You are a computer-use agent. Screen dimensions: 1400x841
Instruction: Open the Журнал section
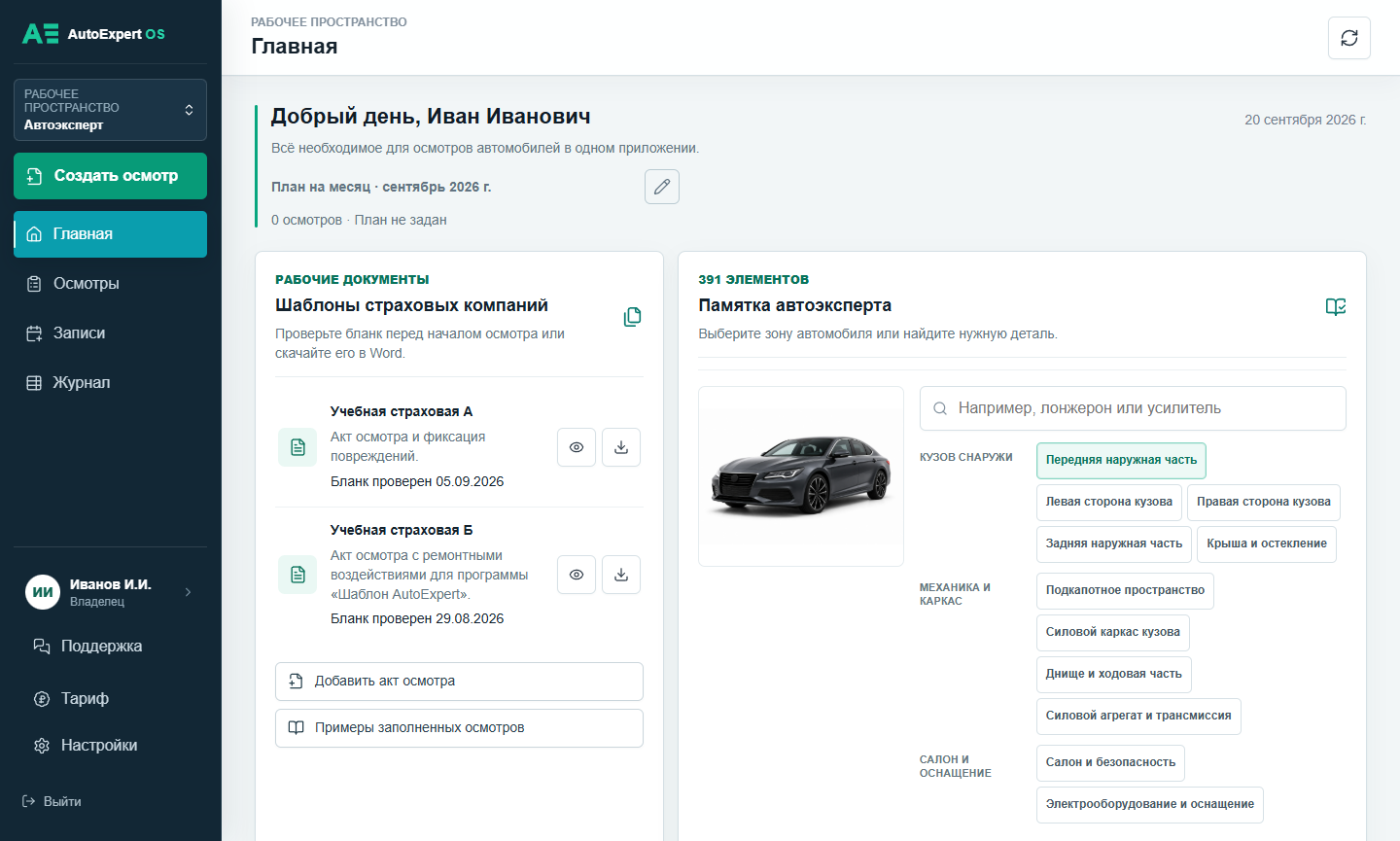point(110,383)
